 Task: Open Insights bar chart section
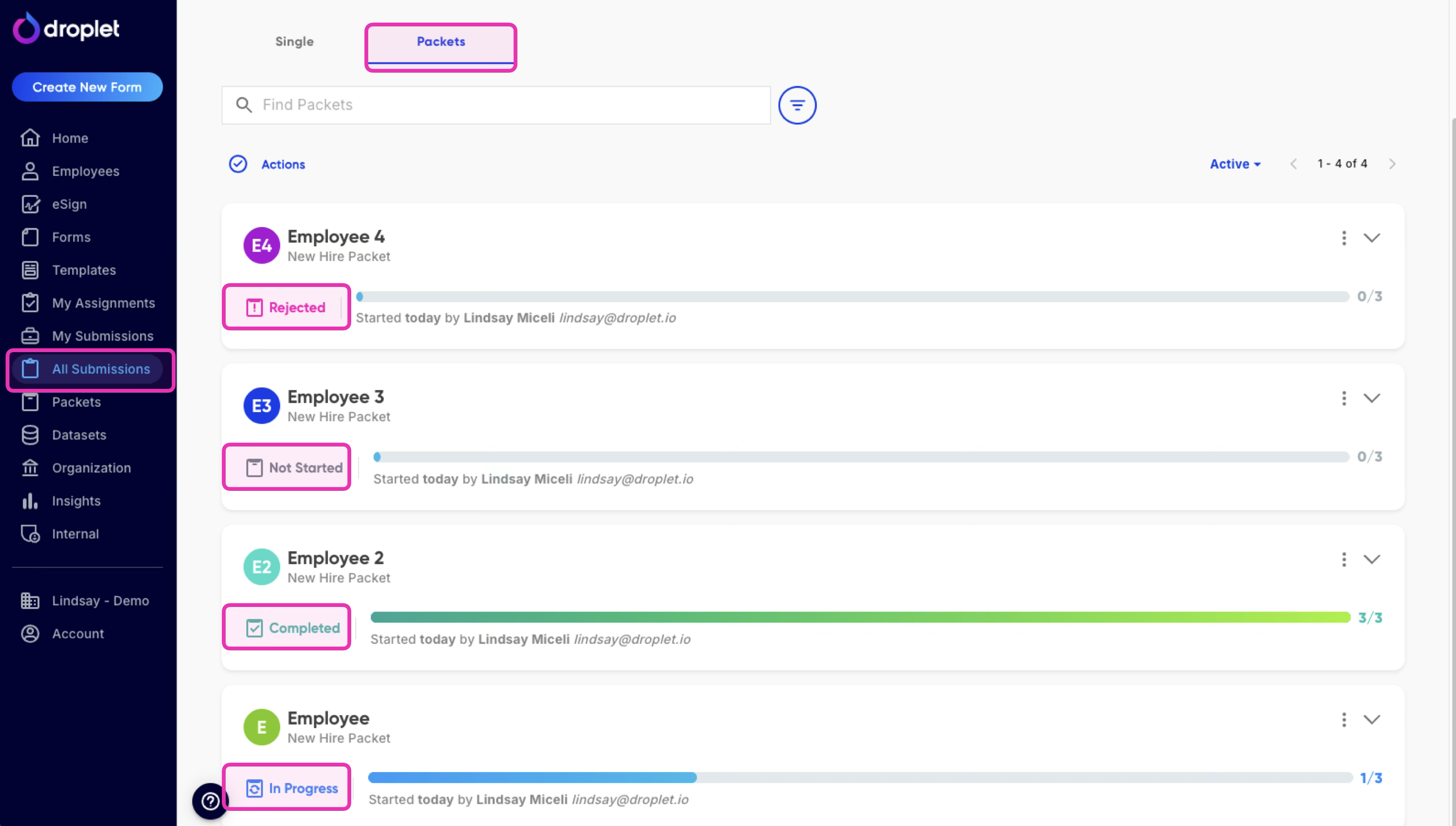pyautogui.click(x=76, y=501)
